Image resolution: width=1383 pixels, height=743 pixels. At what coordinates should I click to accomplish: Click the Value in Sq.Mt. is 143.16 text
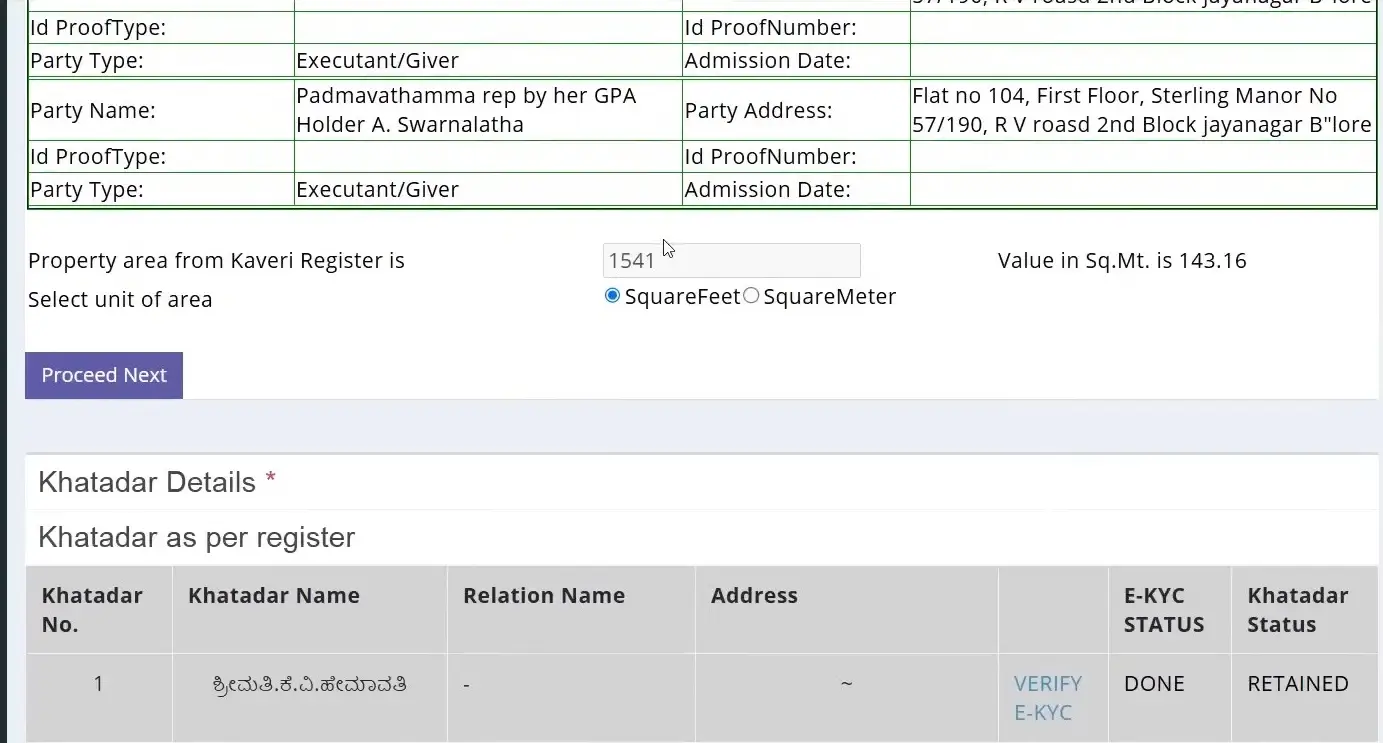[1122, 261]
